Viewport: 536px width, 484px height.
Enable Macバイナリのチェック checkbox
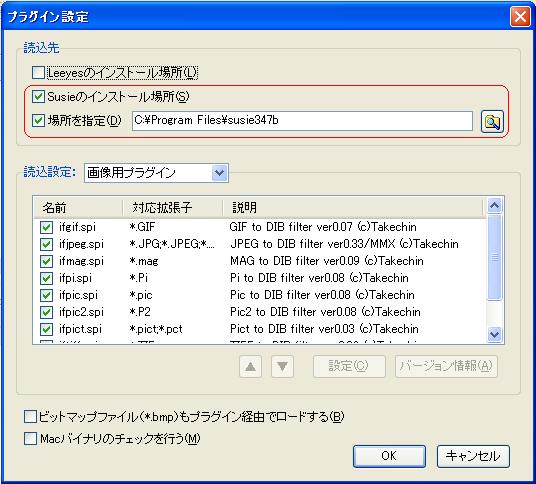point(30,439)
